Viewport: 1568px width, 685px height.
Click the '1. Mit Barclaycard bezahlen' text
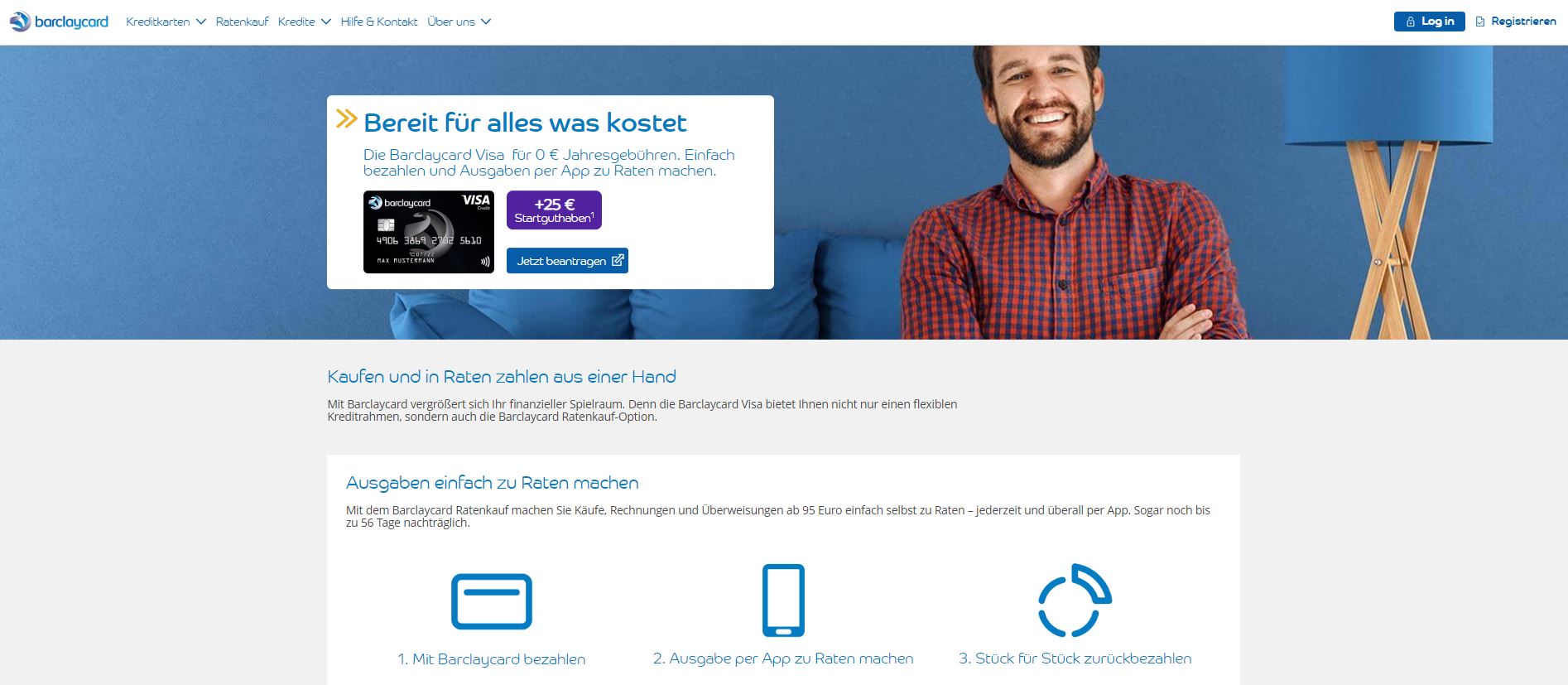click(492, 659)
